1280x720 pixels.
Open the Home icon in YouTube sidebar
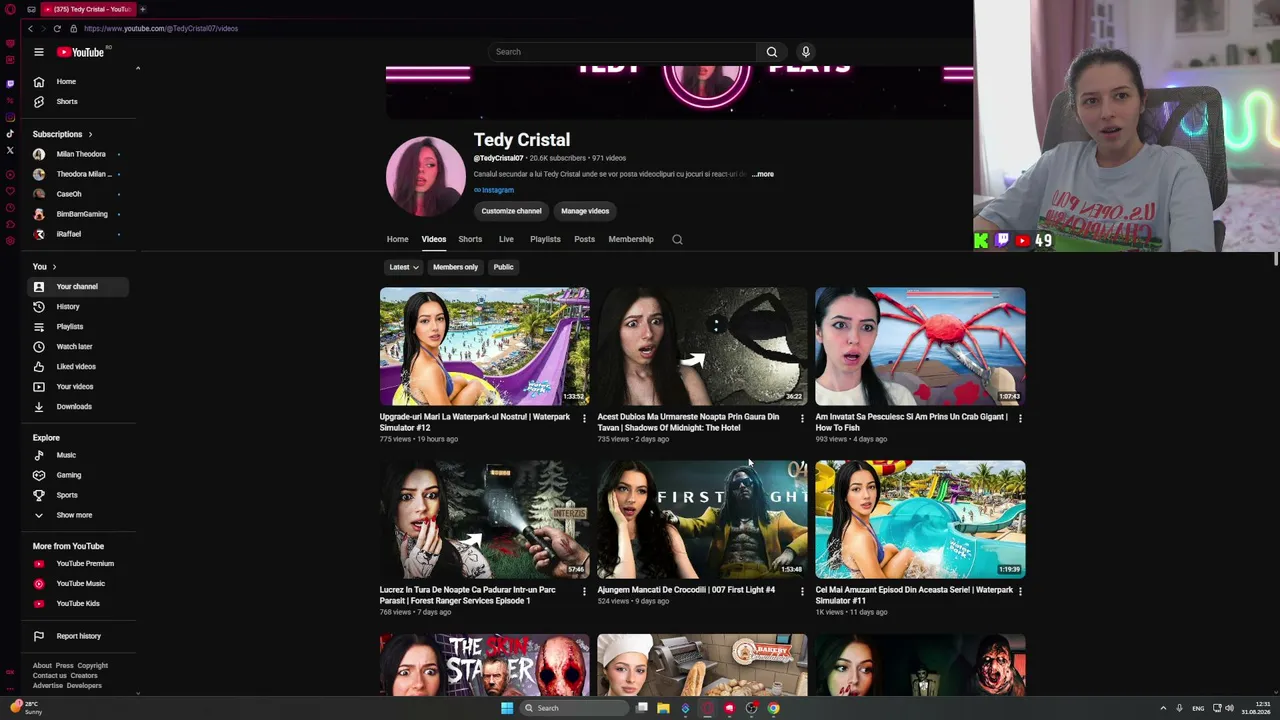(x=39, y=81)
